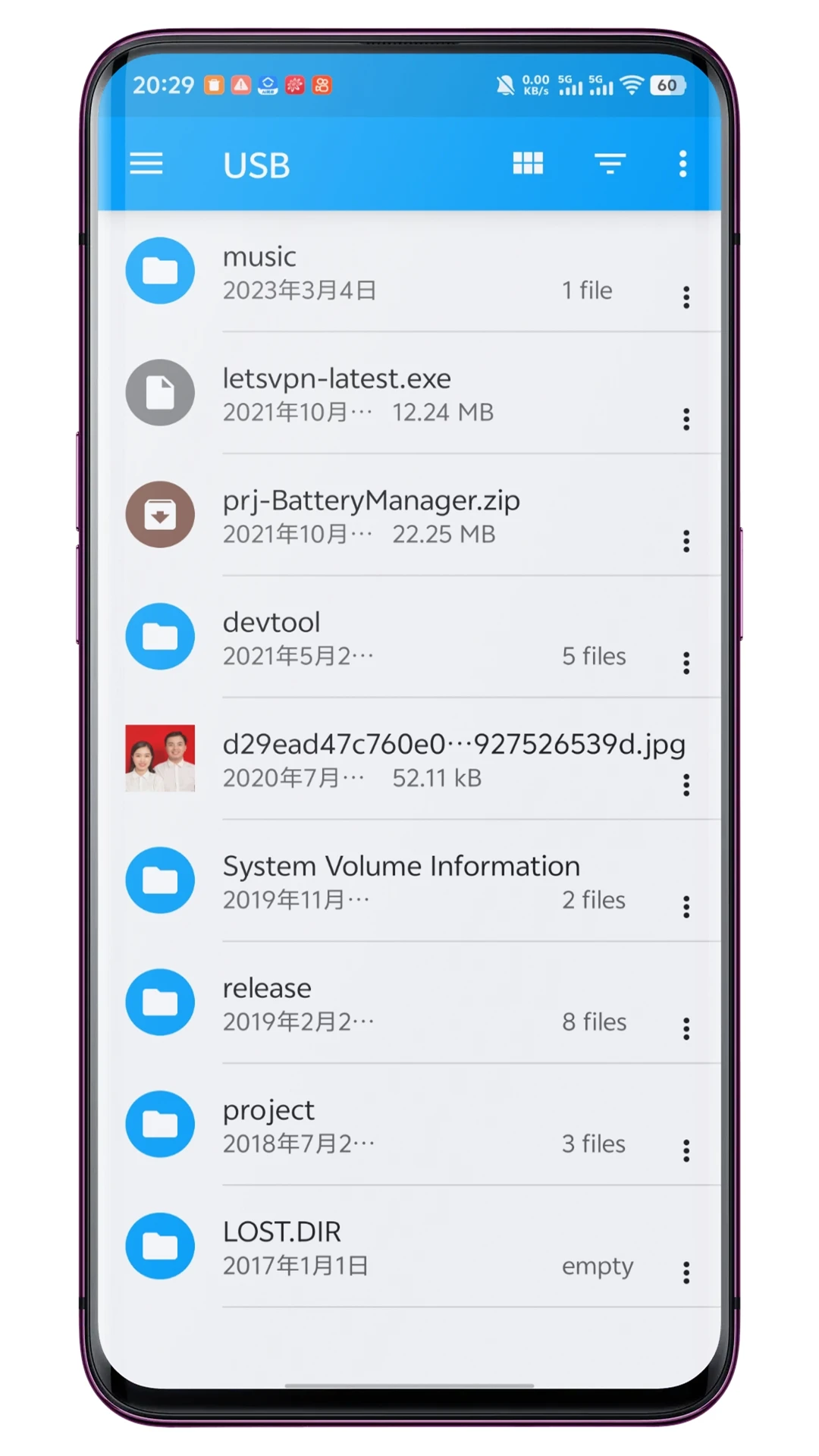The width and height of the screenshot is (819, 1456).
Task: Tap the devtool folder icon
Action: coord(160,636)
